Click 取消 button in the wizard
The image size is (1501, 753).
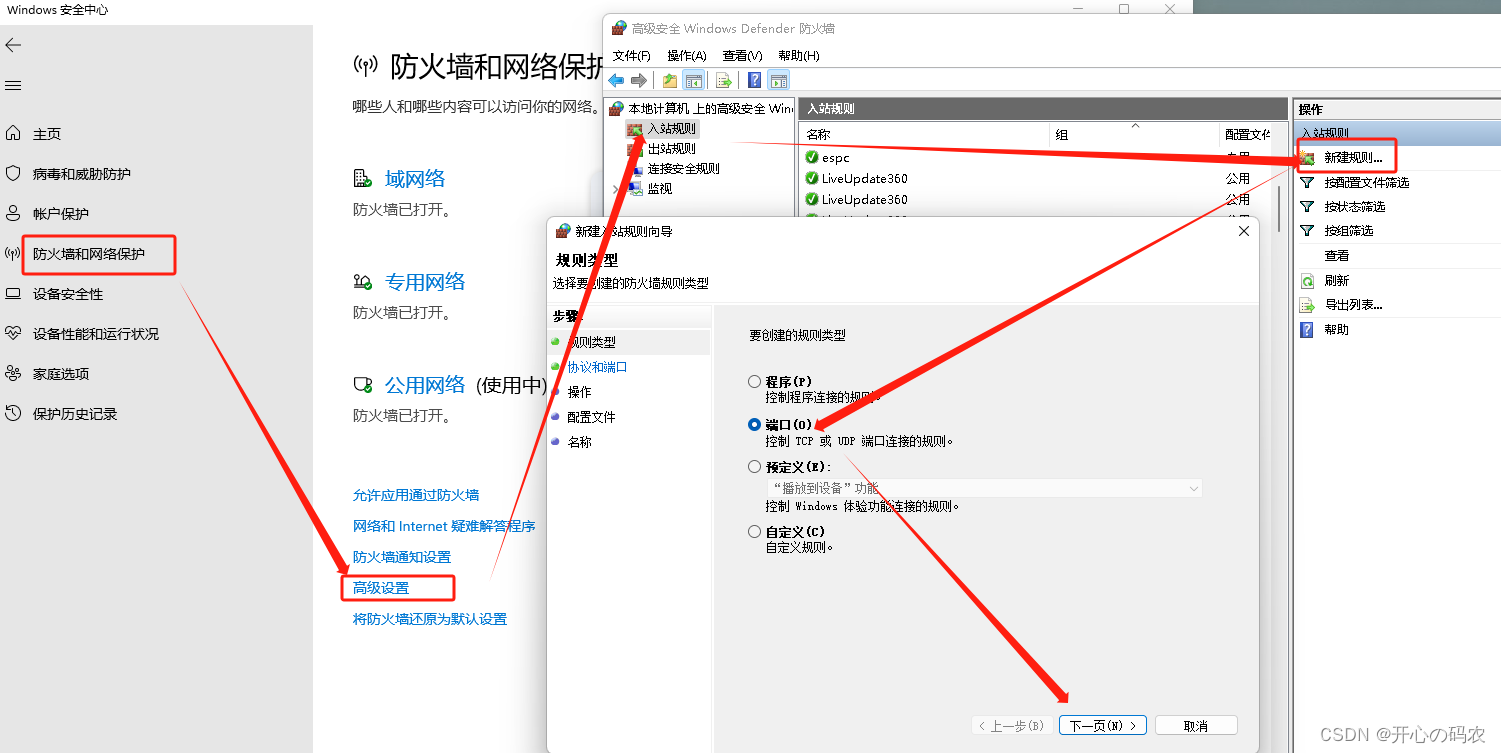coord(1196,726)
